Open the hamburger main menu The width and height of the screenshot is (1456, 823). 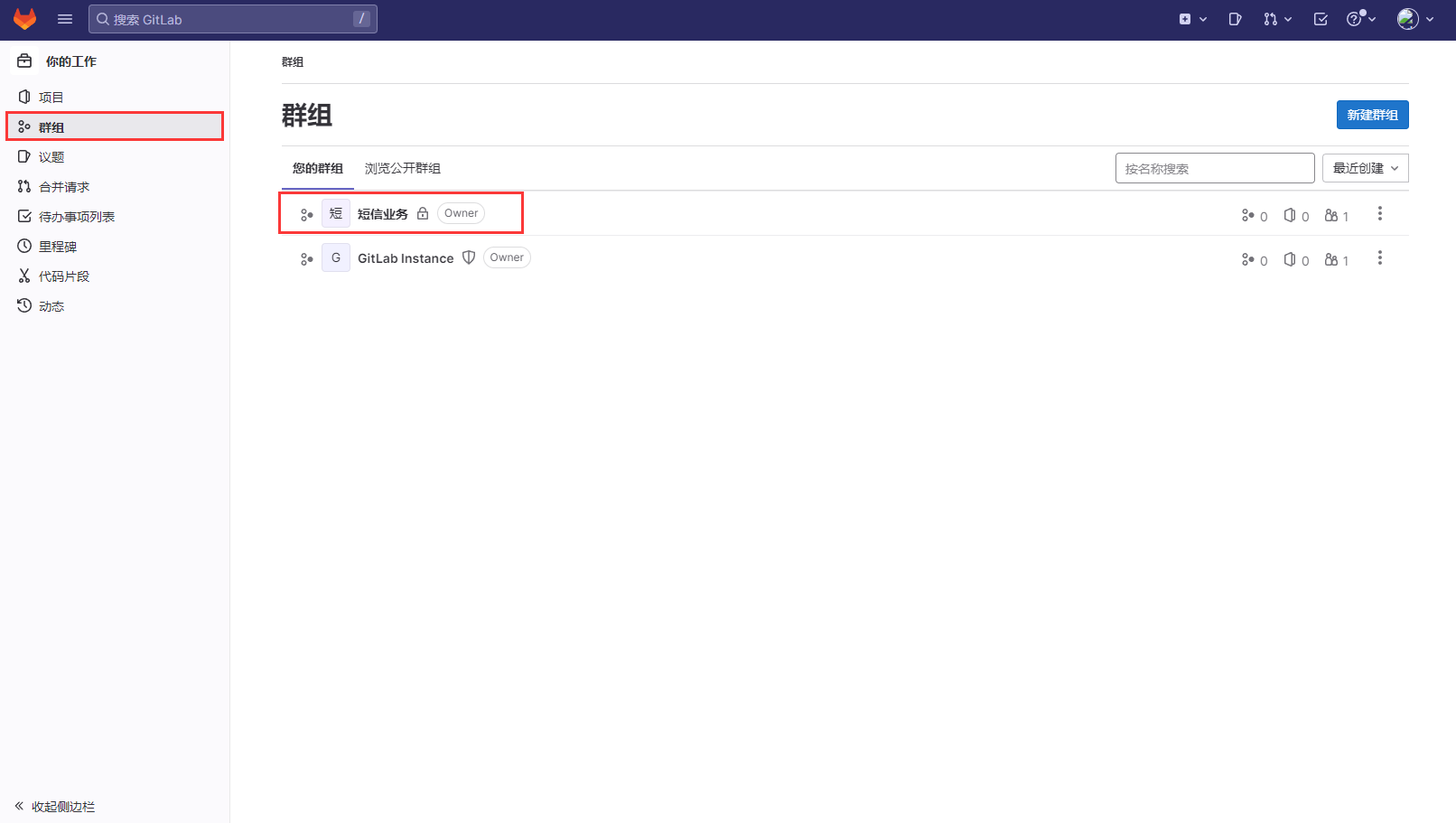[x=65, y=19]
